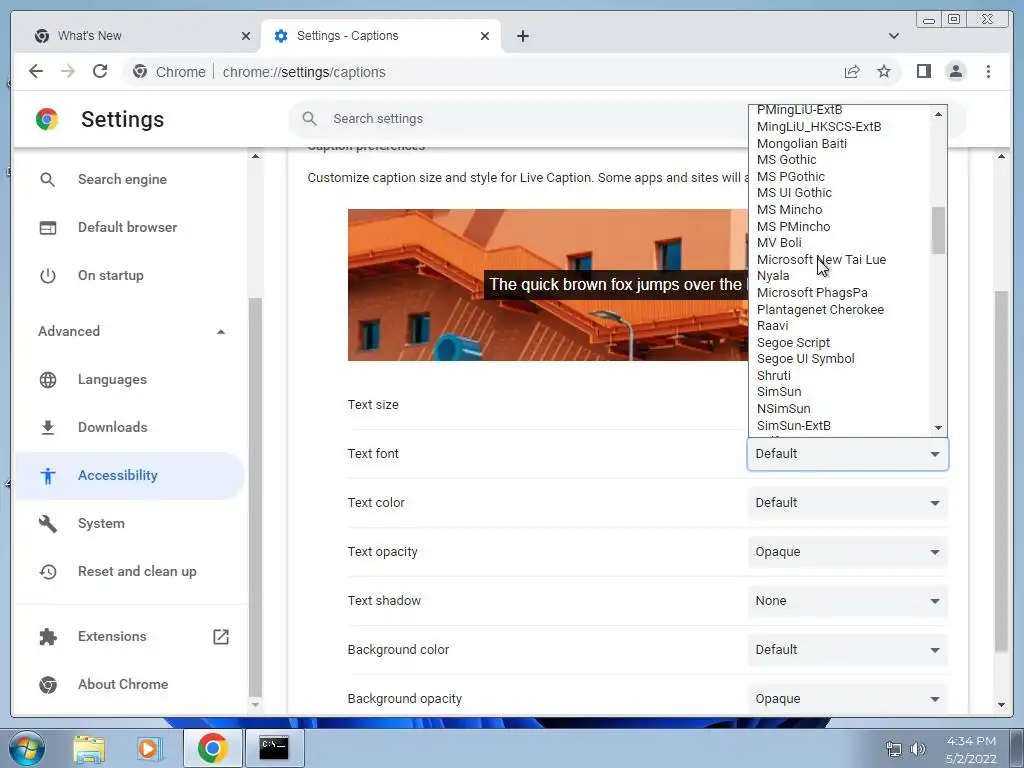Open the side panel icon
The image size is (1024, 768).
[x=923, y=71]
